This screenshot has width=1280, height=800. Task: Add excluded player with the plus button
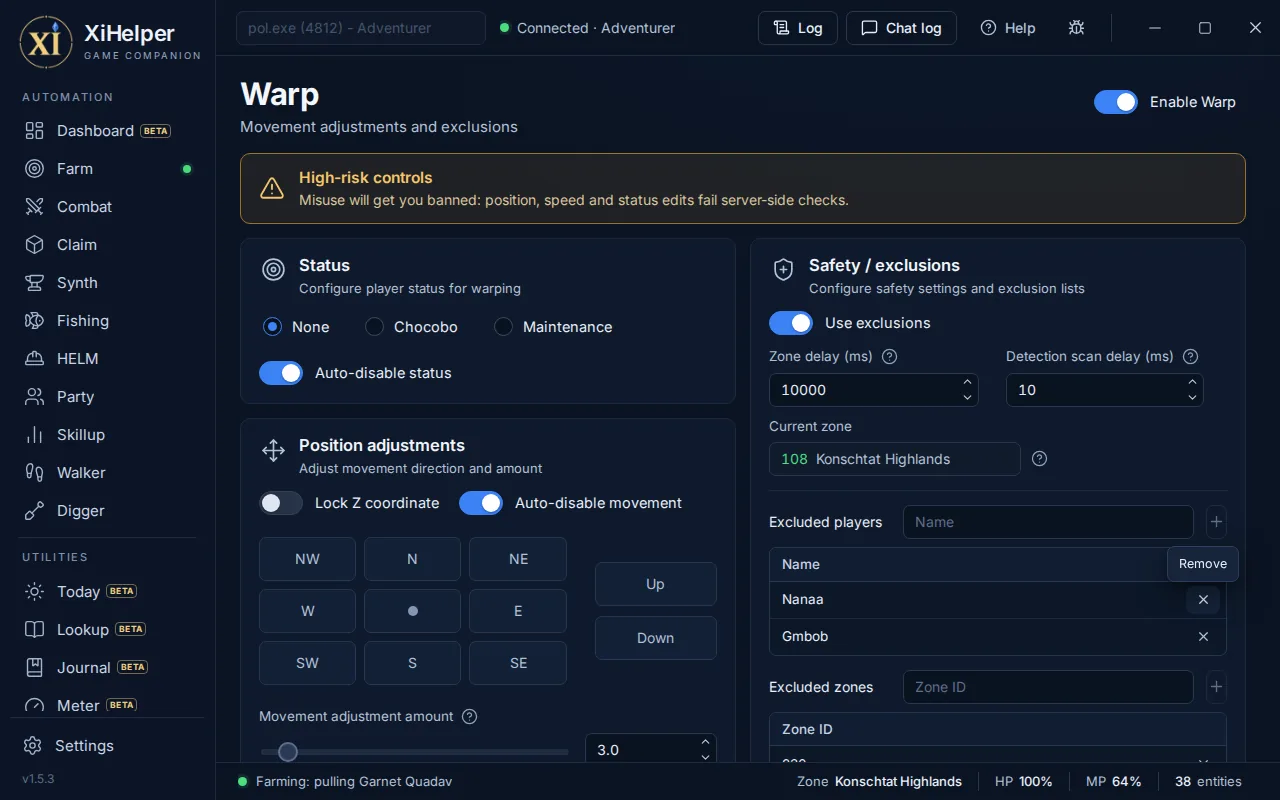[x=1216, y=522]
